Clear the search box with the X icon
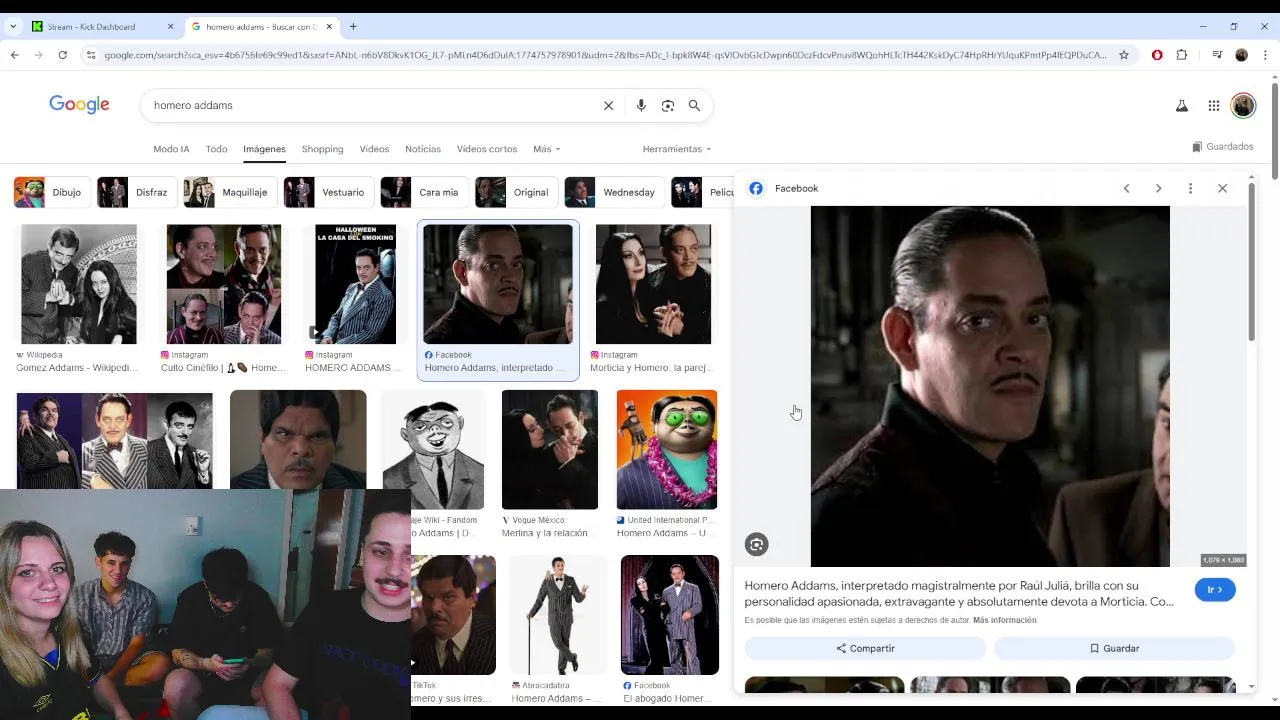Viewport: 1280px width, 720px height. [x=608, y=105]
